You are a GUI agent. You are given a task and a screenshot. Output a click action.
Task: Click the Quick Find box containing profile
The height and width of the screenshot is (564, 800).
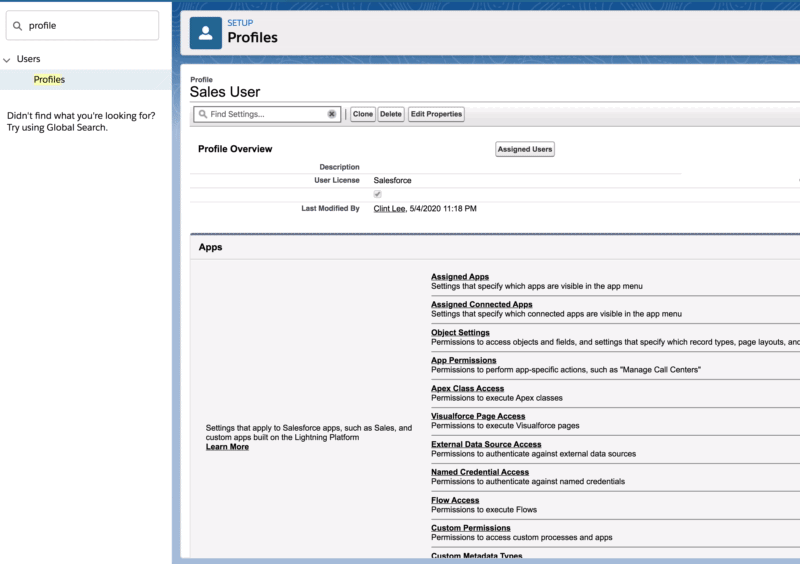pyautogui.click(x=82, y=26)
